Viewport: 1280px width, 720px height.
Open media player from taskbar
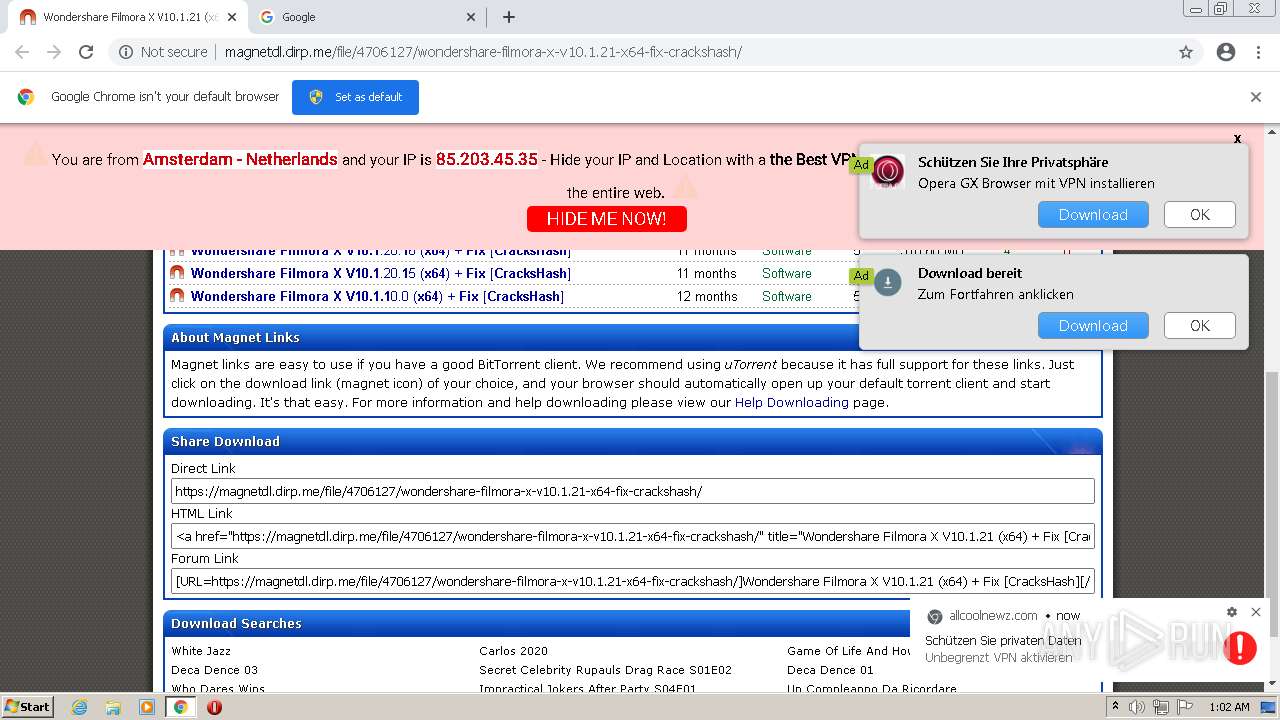[x=147, y=707]
